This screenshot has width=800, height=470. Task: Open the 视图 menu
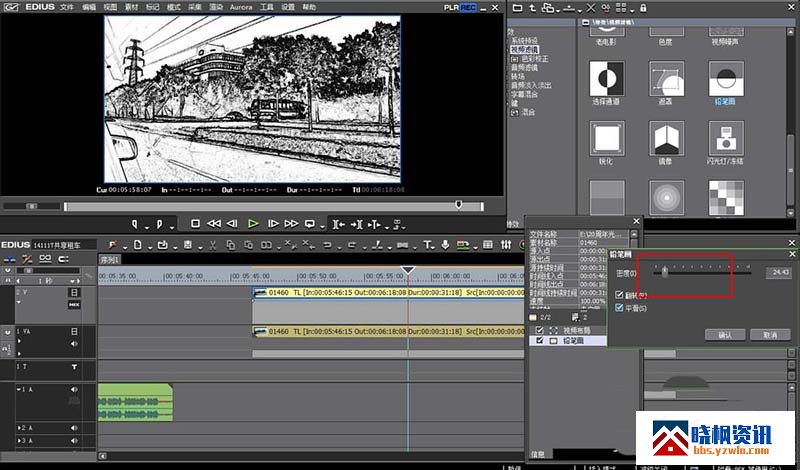click(110, 7)
